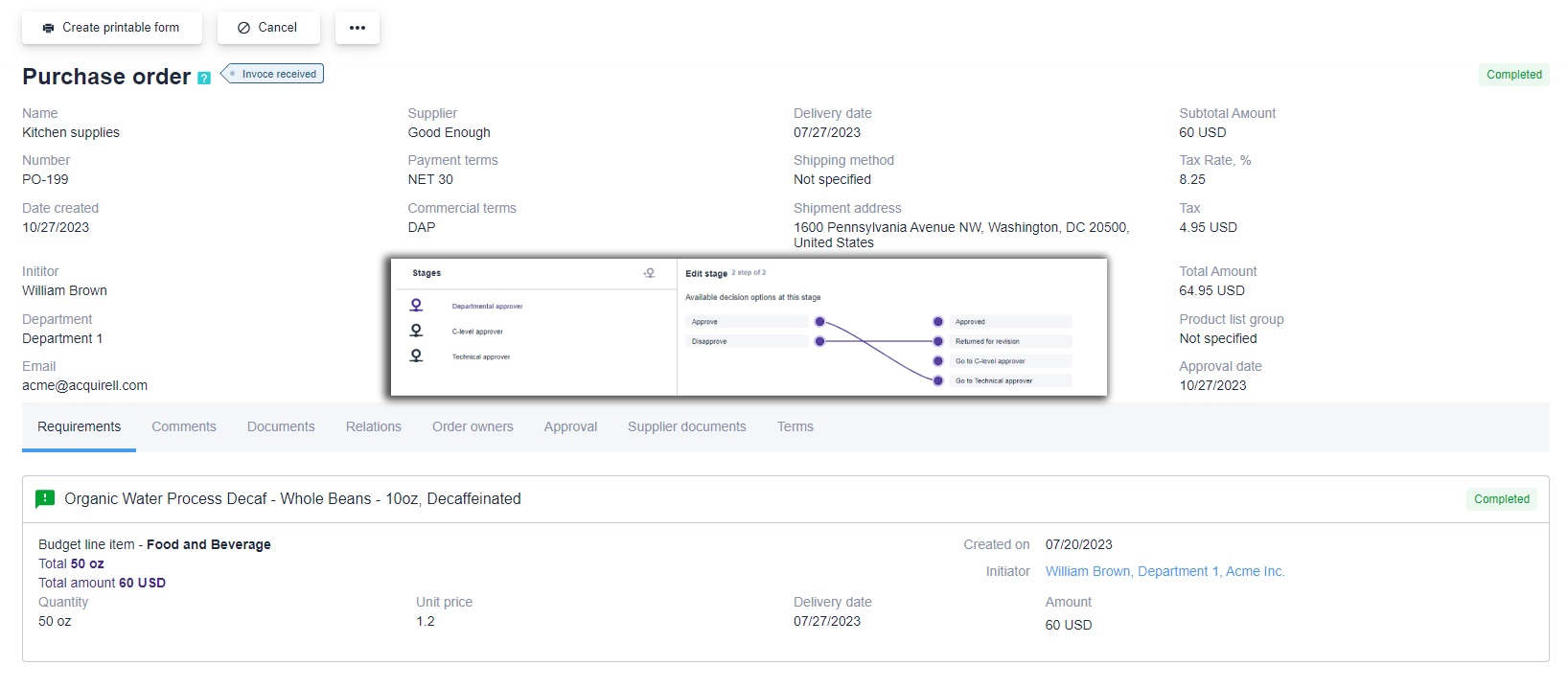Image resolution: width=1568 pixels, height=689 pixels.
Task: Click the Go to C-level approver outcome
Action: tap(1011, 361)
